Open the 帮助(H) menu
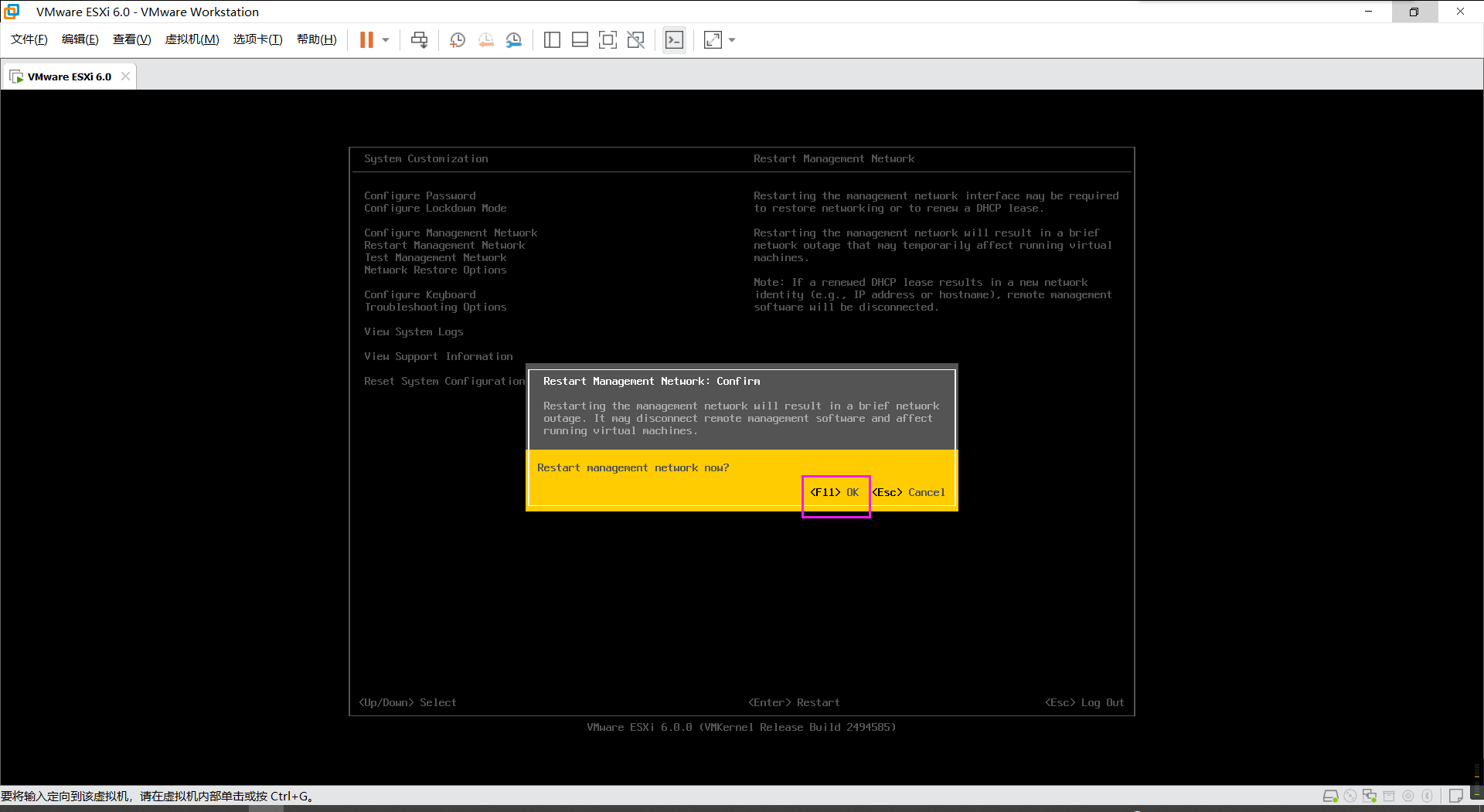The height and width of the screenshot is (812, 1484). pyautogui.click(x=317, y=39)
